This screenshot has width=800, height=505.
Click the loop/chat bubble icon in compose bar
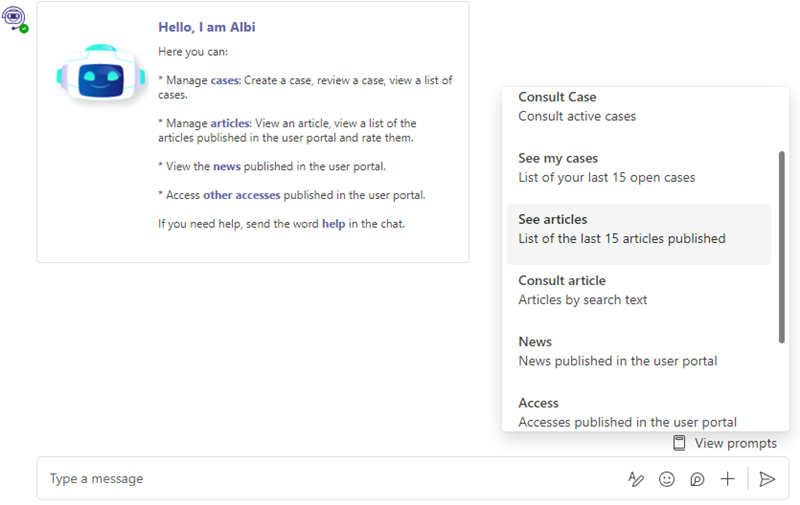click(697, 479)
